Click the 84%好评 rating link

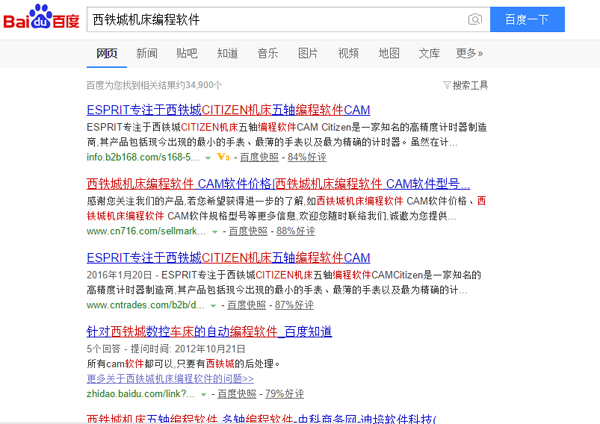[x=307, y=157]
